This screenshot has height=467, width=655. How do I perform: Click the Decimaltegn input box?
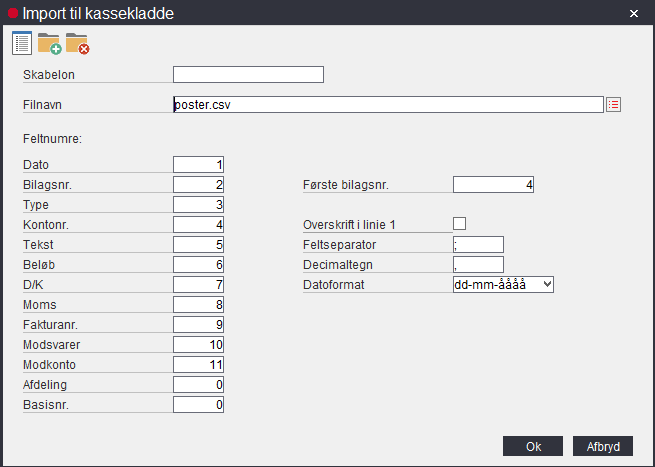[478, 265]
